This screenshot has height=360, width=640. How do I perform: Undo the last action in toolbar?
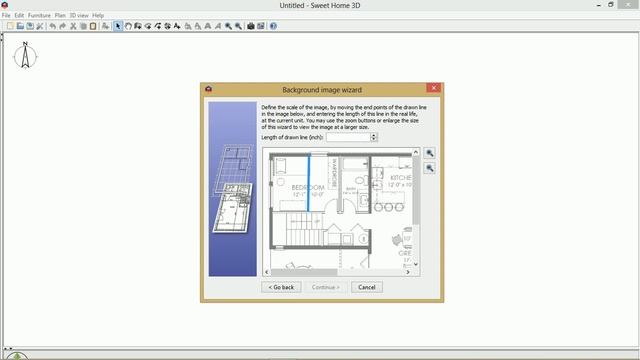pyautogui.click(x=53, y=26)
